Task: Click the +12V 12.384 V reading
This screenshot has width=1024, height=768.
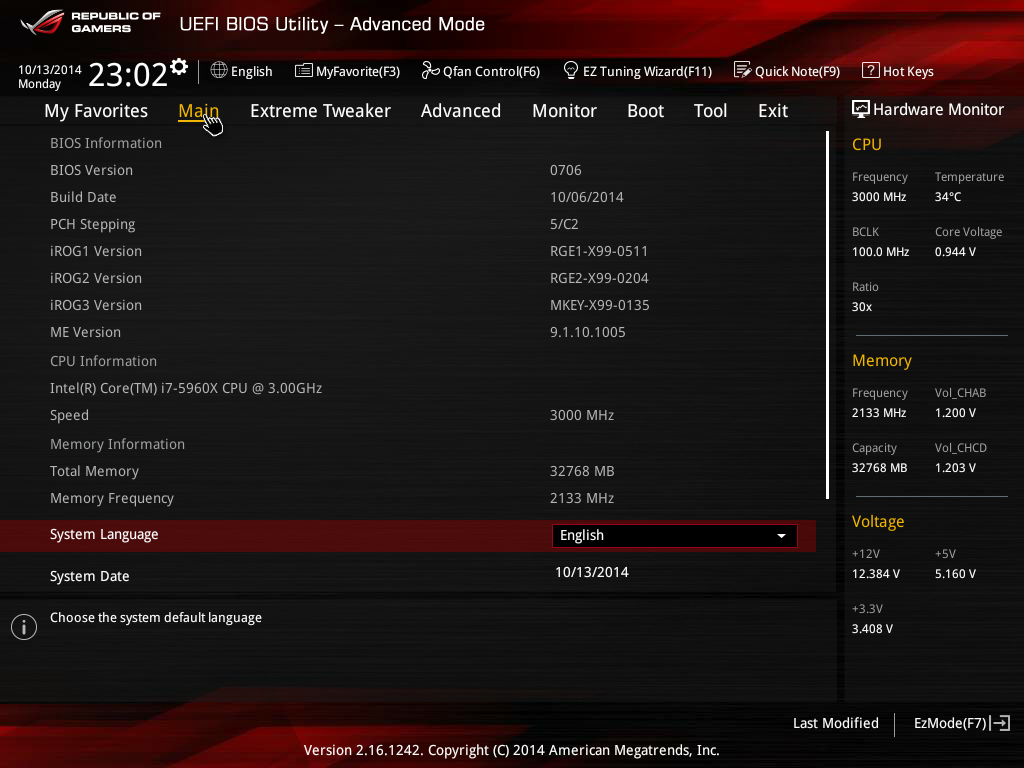Action: (x=876, y=573)
